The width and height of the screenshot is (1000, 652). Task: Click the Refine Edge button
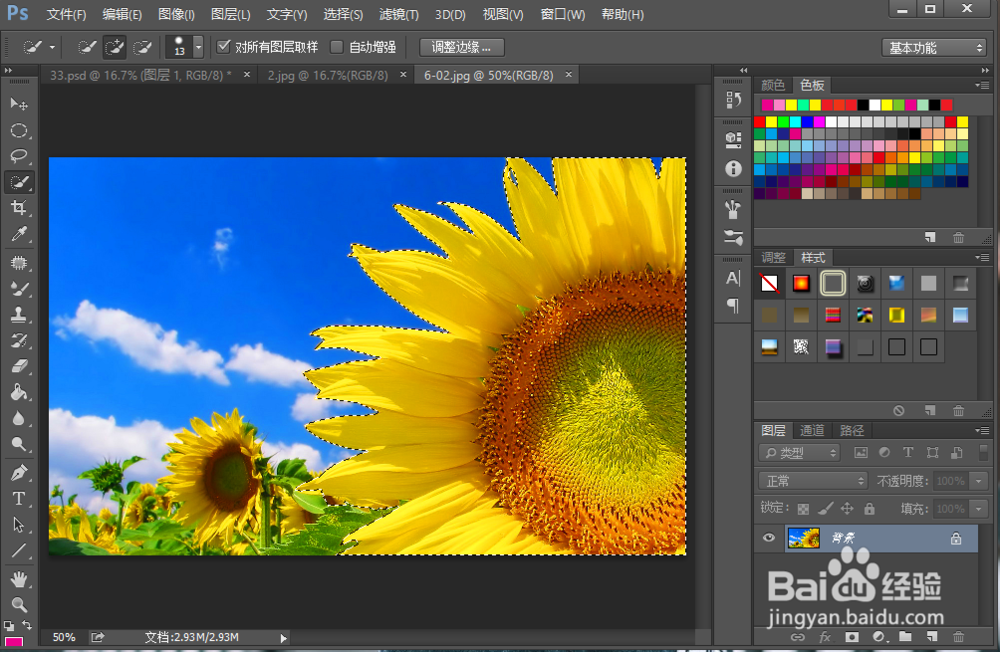point(462,47)
